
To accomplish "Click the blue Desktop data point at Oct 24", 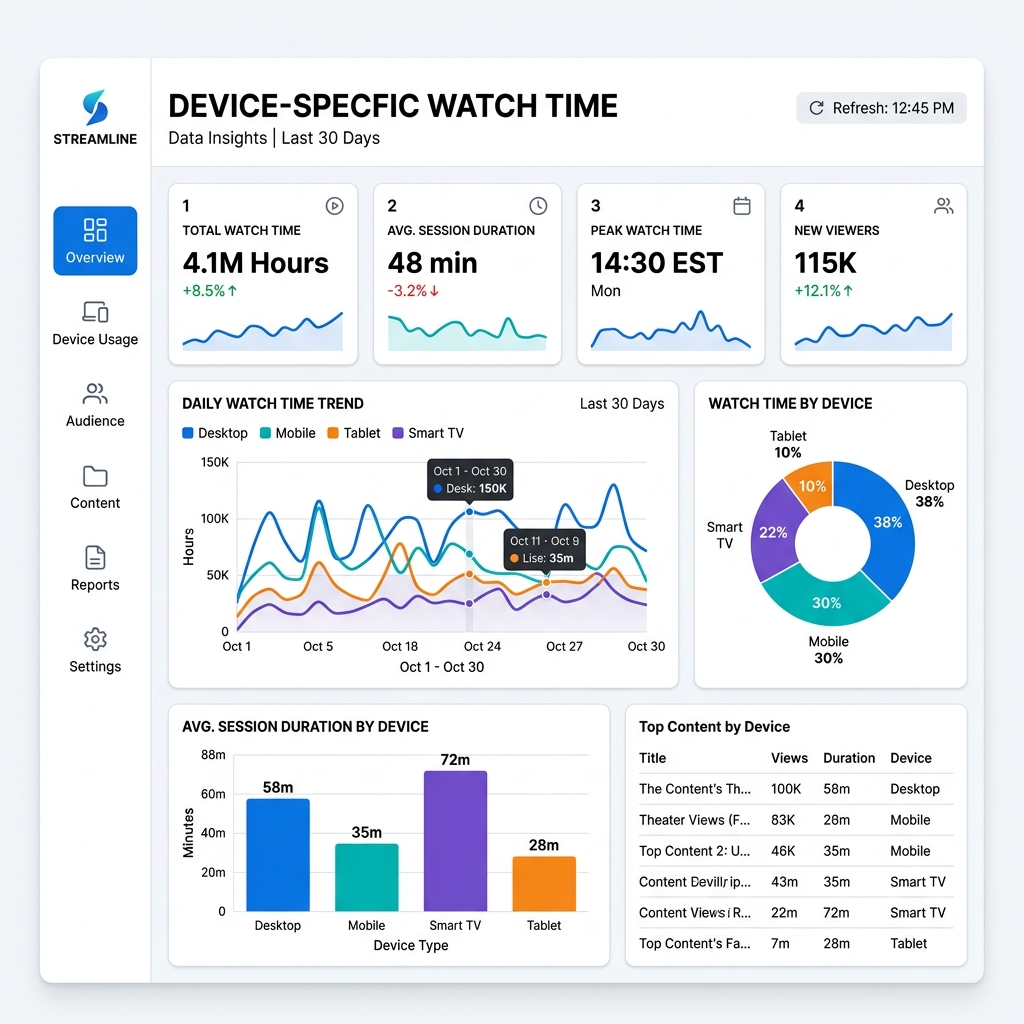I will (x=469, y=512).
